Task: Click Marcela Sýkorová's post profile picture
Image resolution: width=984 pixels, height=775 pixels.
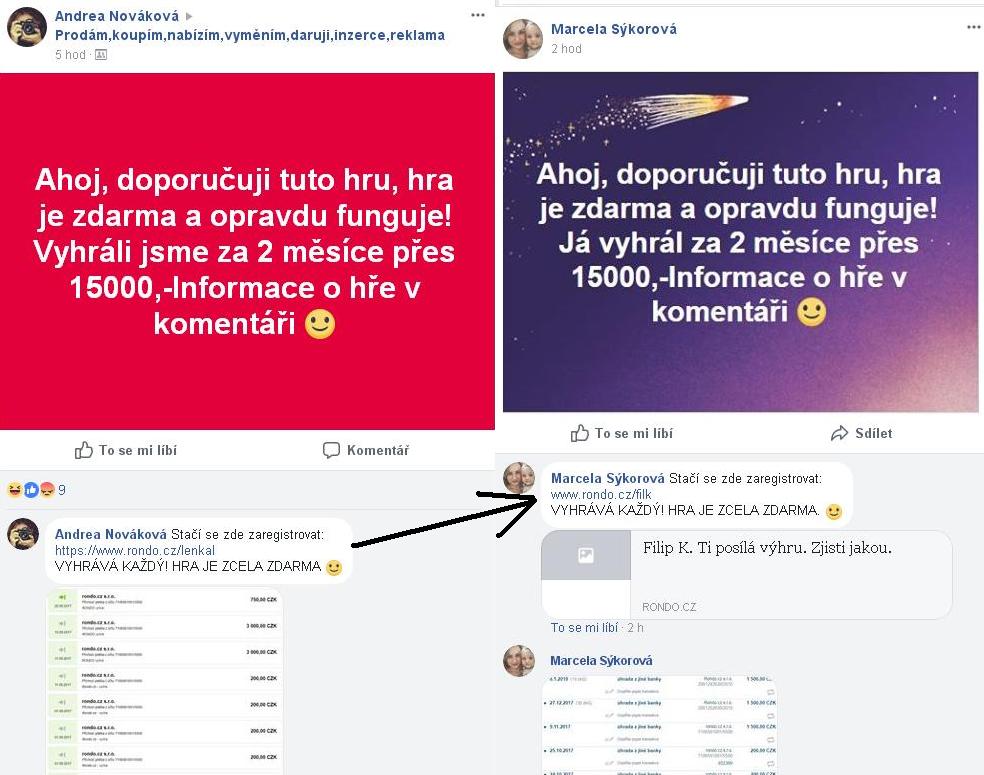Action: (523, 39)
